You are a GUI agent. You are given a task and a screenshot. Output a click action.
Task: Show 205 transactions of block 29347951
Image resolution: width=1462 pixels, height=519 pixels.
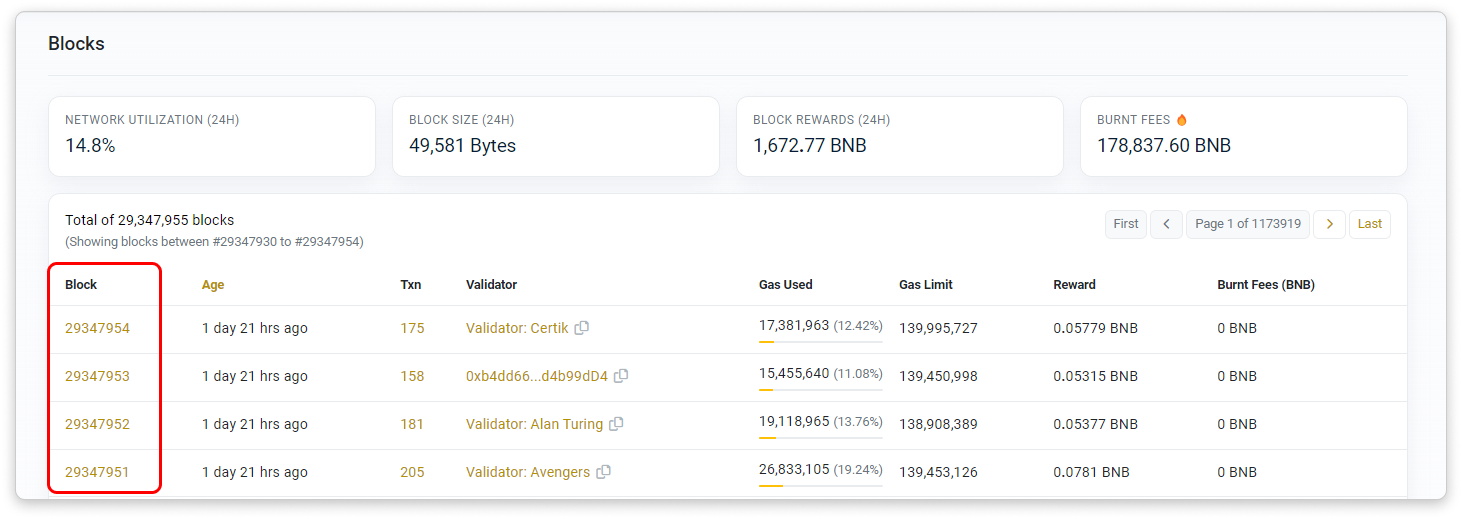[412, 472]
